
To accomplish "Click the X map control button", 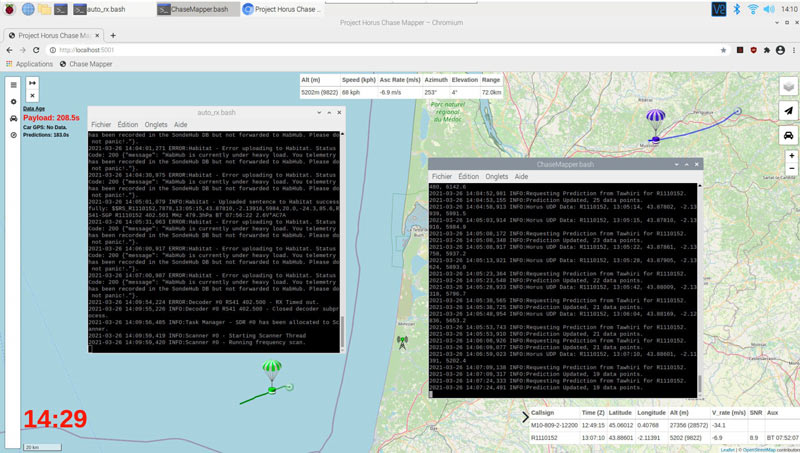I will pos(32,95).
